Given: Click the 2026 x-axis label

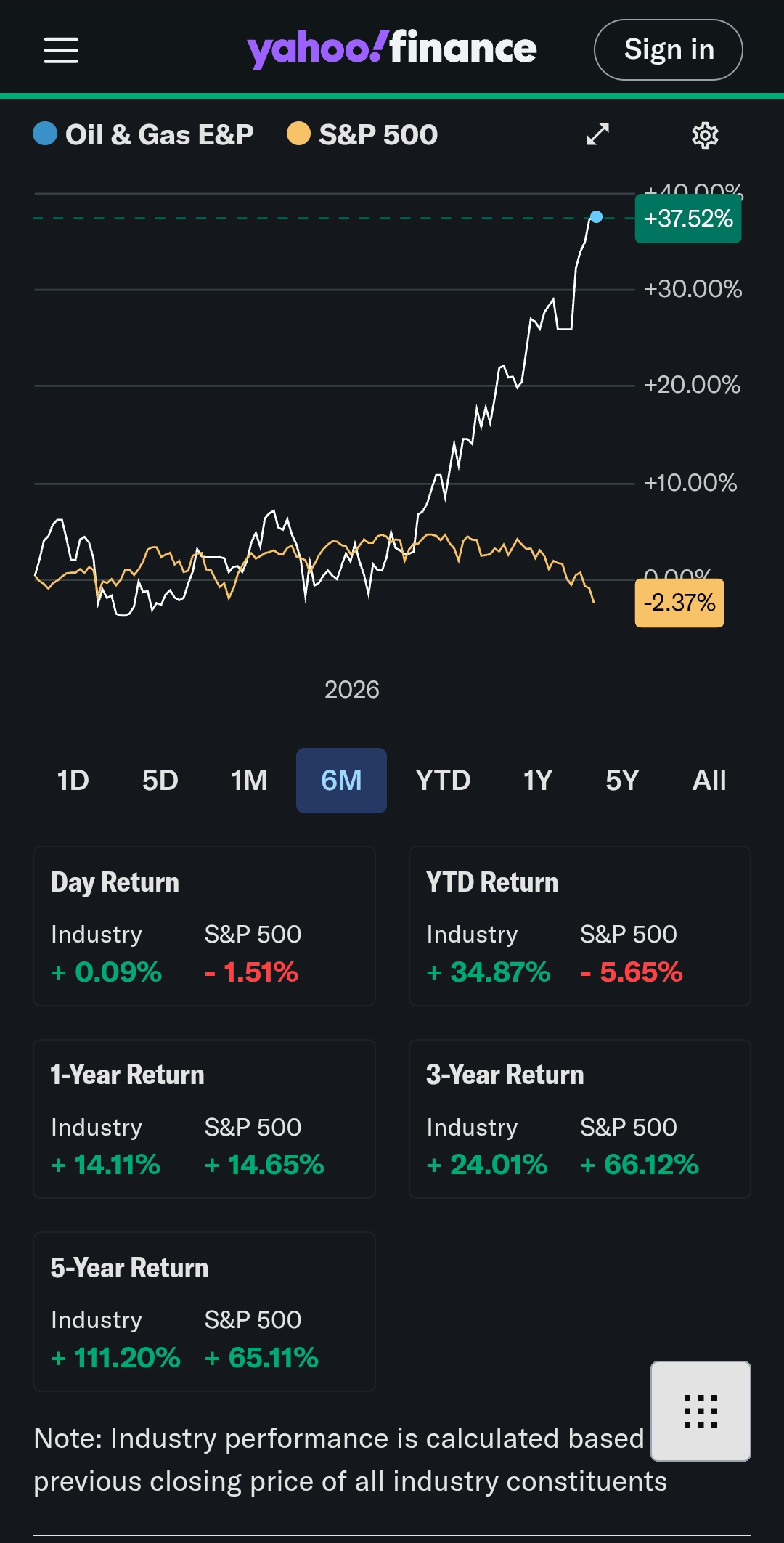Looking at the screenshot, I should (352, 689).
